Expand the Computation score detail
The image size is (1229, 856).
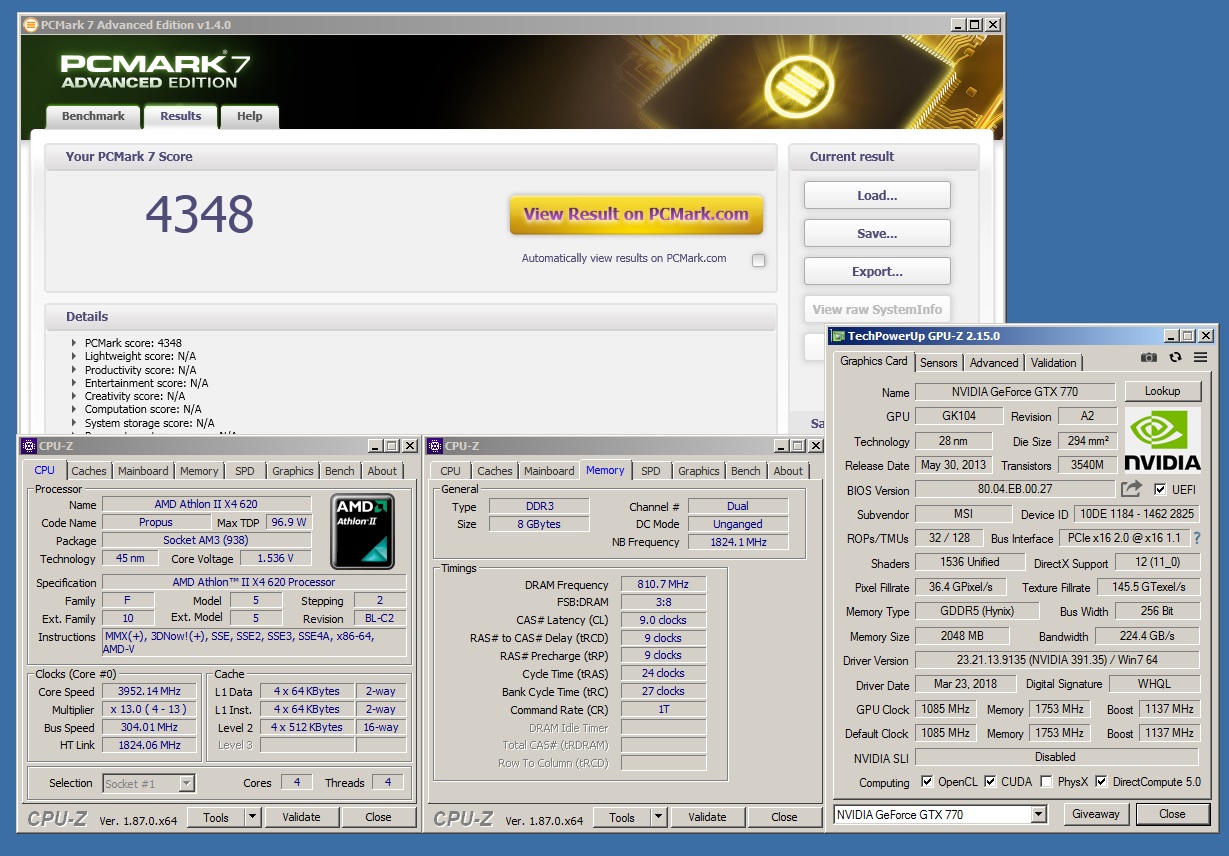(x=74, y=409)
